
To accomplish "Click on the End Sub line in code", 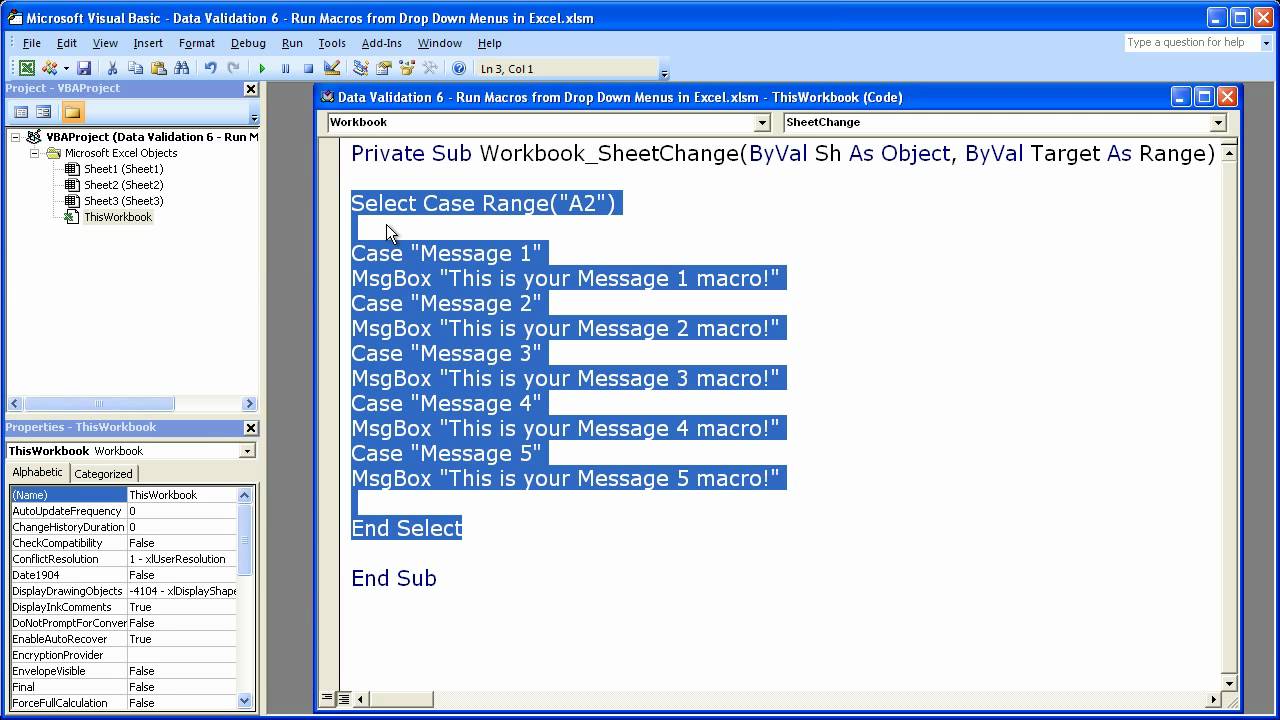I will tap(394, 578).
